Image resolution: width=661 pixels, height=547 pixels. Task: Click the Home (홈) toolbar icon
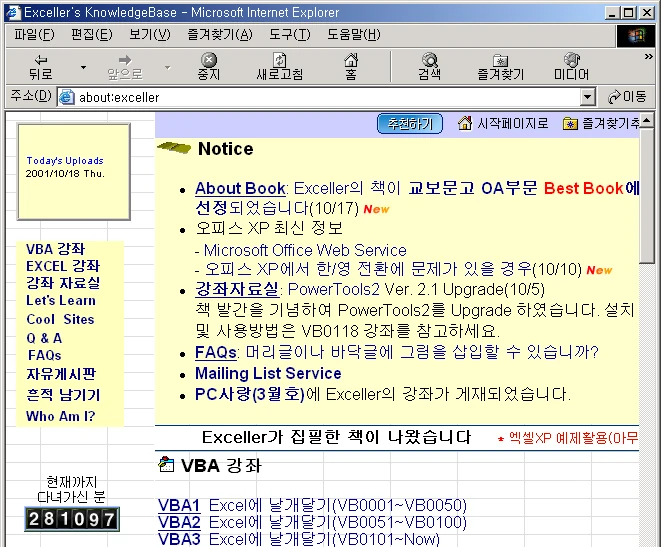pyautogui.click(x=351, y=60)
